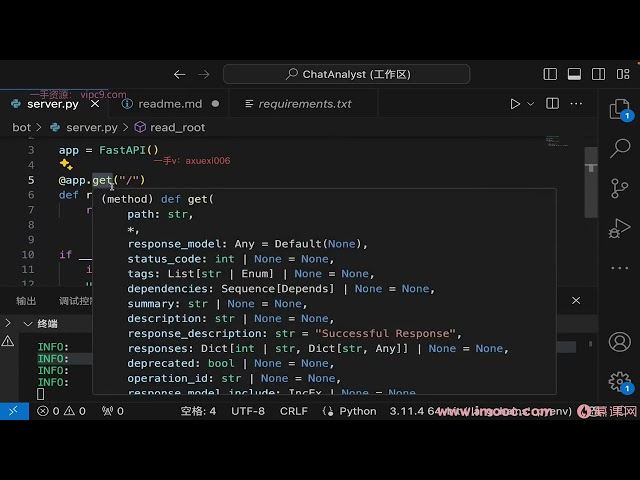Switch to the readme.md tab
640x480 pixels.
(170, 104)
